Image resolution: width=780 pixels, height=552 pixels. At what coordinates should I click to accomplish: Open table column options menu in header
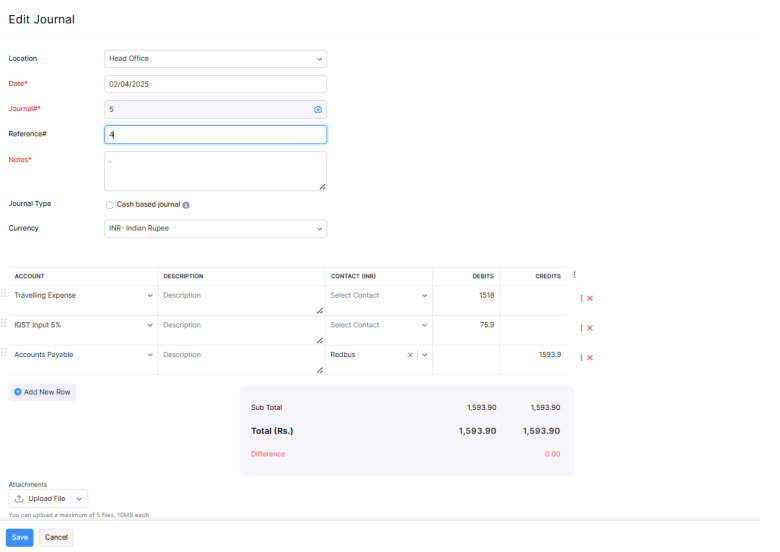point(574,275)
